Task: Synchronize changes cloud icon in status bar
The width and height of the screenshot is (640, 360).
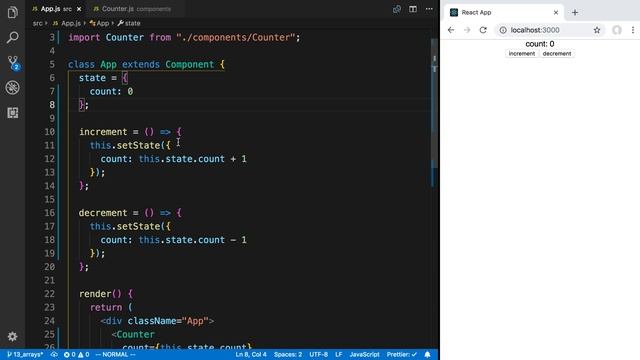Action: [54, 354]
